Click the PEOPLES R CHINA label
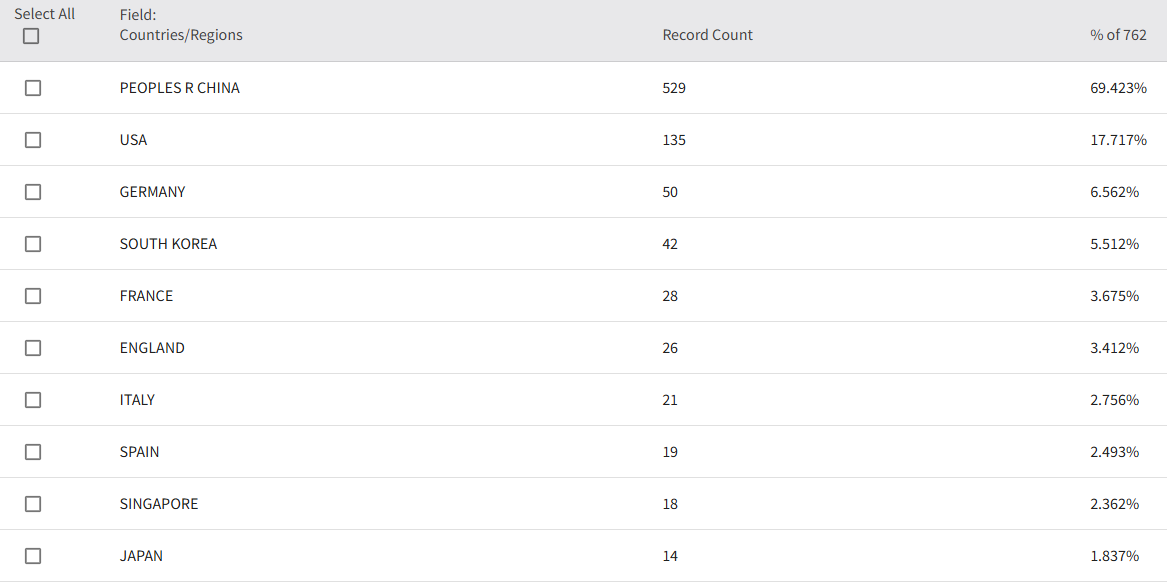1167x584 pixels. pyautogui.click(x=180, y=88)
